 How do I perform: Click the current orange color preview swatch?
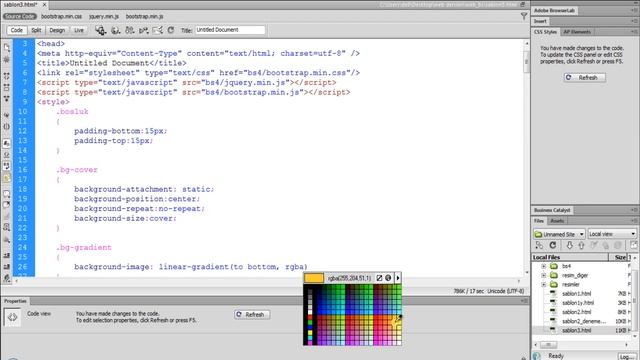(314, 278)
